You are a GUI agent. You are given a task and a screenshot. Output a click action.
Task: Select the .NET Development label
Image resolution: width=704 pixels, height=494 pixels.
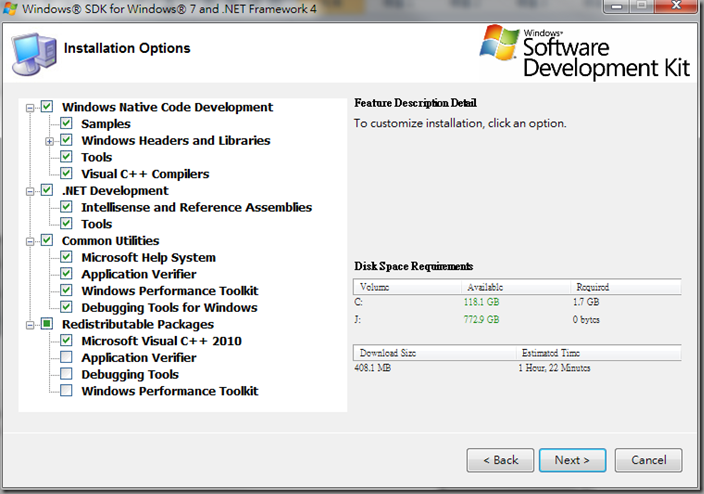click(x=115, y=191)
